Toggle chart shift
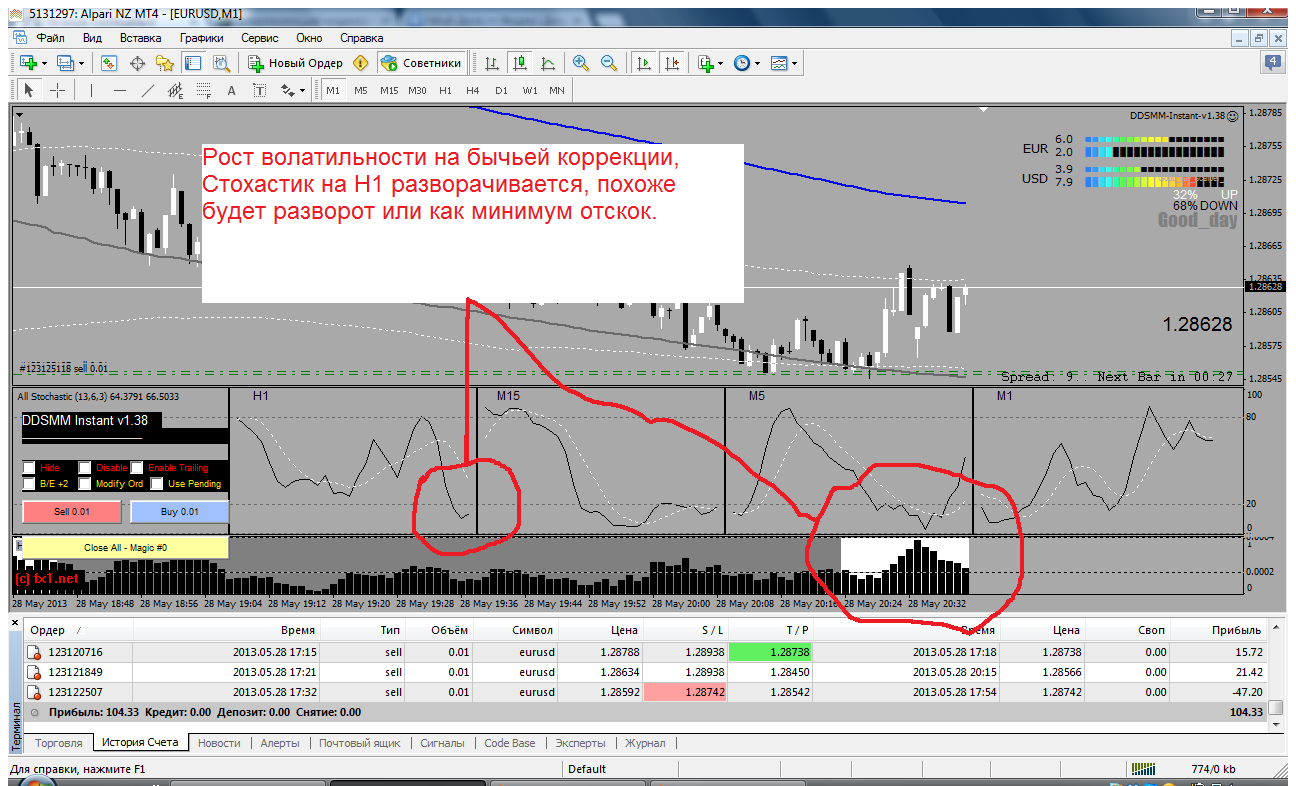The height and width of the screenshot is (786, 1296). click(671, 63)
